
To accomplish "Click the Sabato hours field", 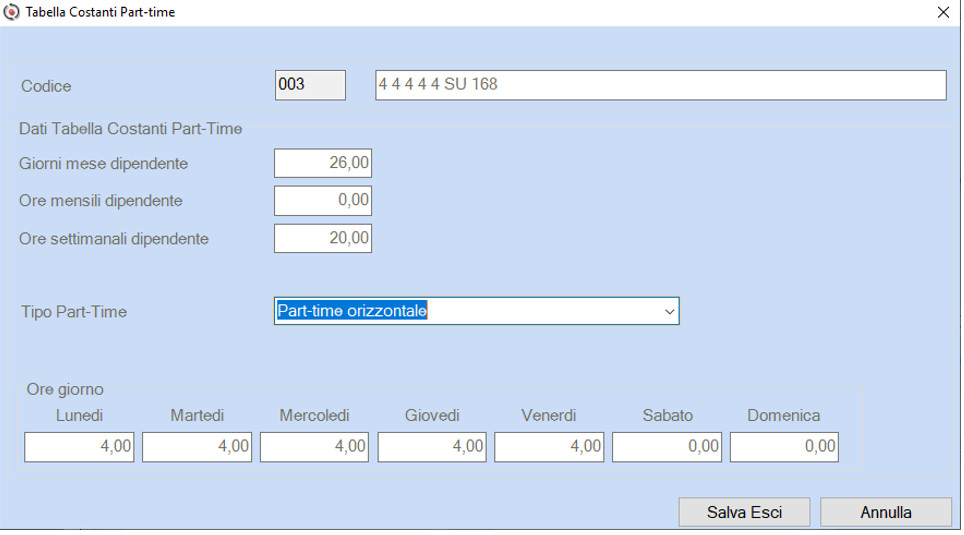I will pyautogui.click(x=666, y=446).
